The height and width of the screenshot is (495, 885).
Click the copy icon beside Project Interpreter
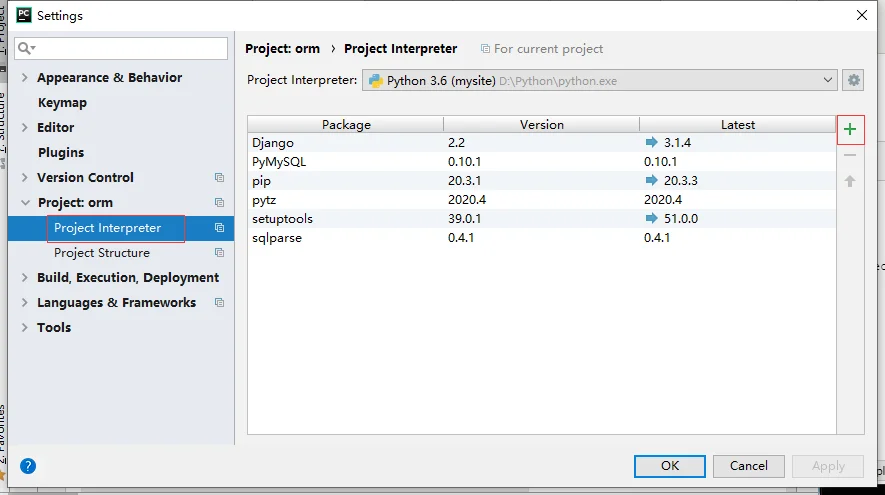tap(220, 228)
